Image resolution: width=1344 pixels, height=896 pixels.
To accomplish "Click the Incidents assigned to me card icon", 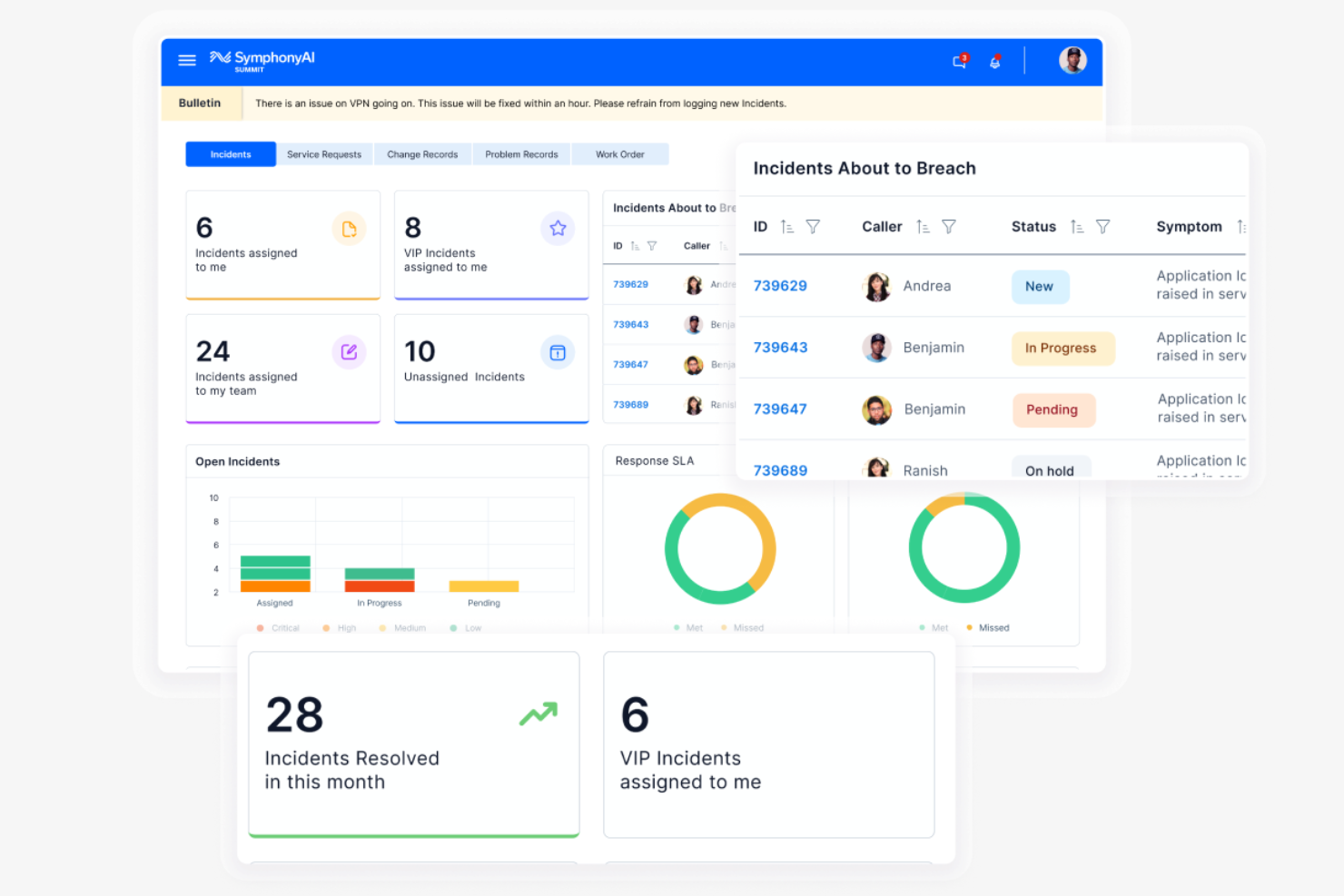I will coord(350,229).
